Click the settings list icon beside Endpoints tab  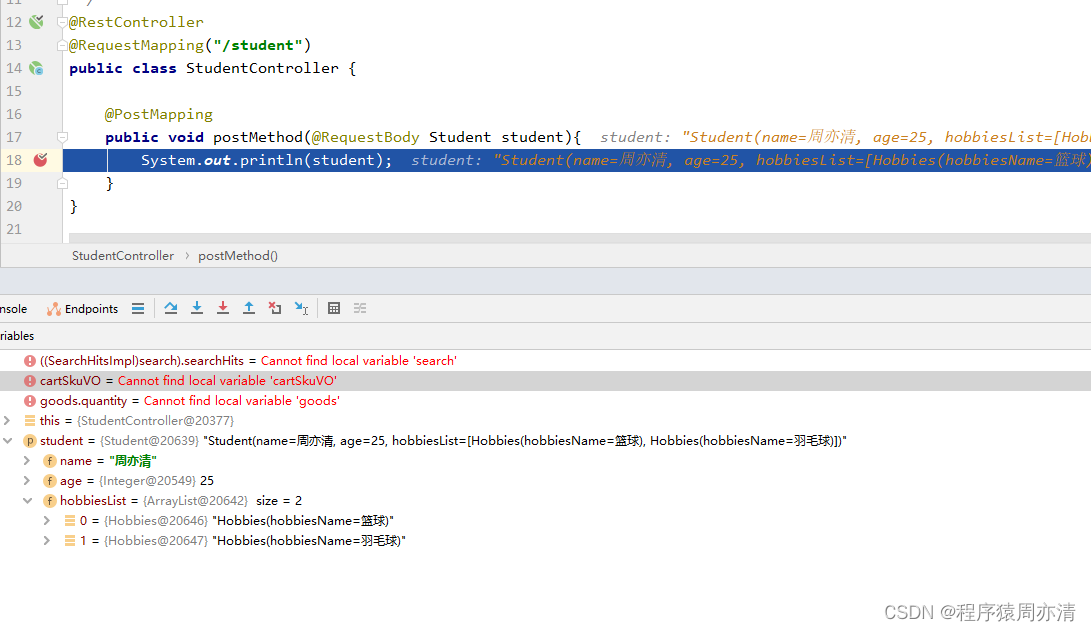coord(138,308)
